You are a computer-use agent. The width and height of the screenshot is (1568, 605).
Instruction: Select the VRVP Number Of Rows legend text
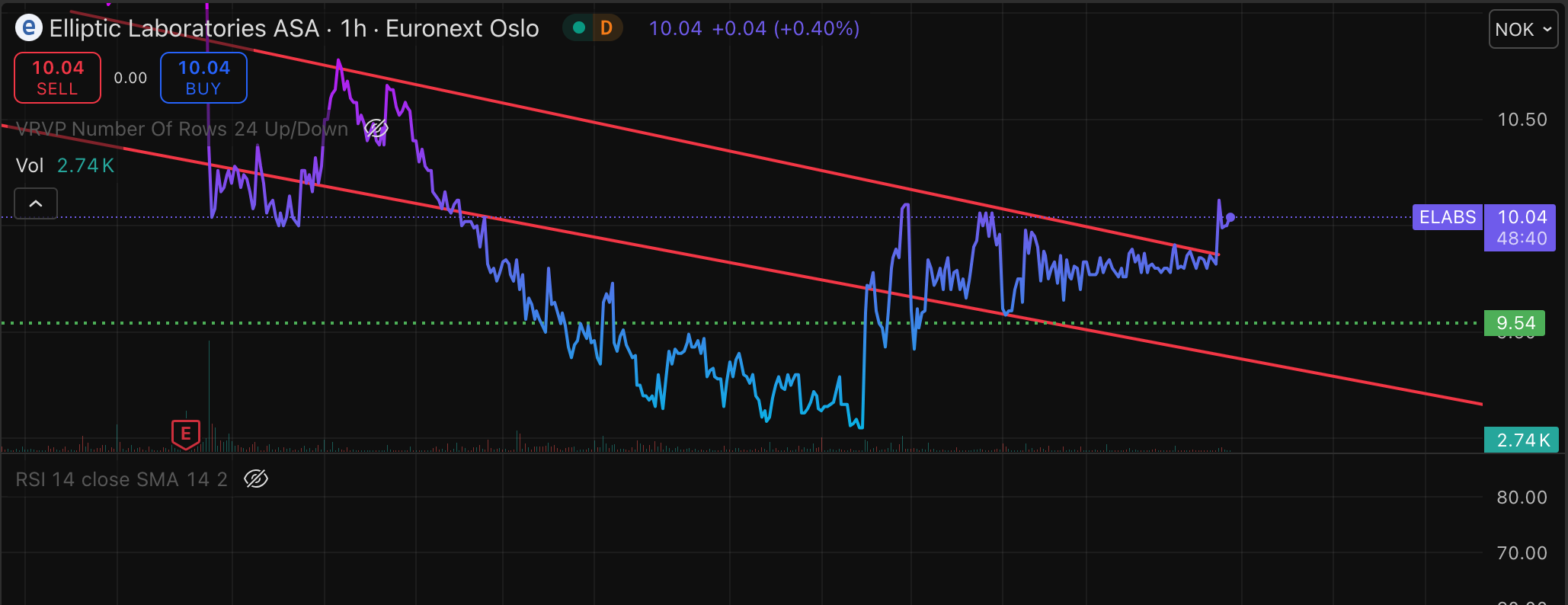[181, 129]
